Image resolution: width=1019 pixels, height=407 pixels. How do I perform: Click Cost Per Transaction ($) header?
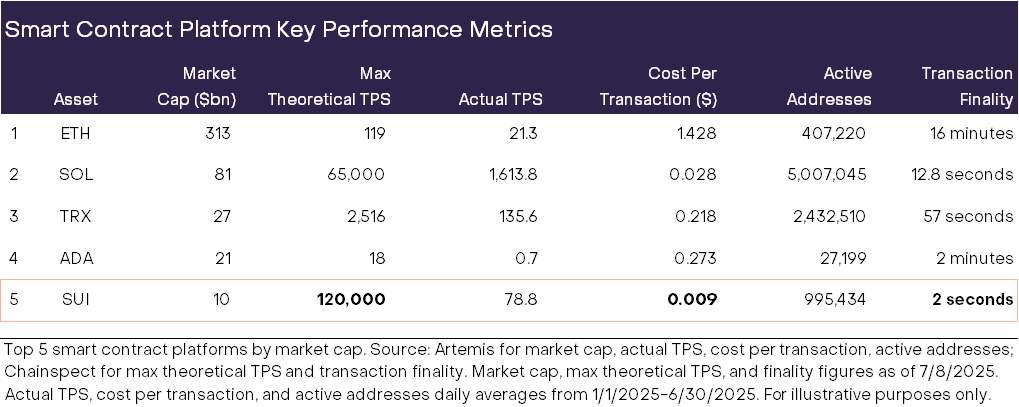pyautogui.click(x=658, y=87)
